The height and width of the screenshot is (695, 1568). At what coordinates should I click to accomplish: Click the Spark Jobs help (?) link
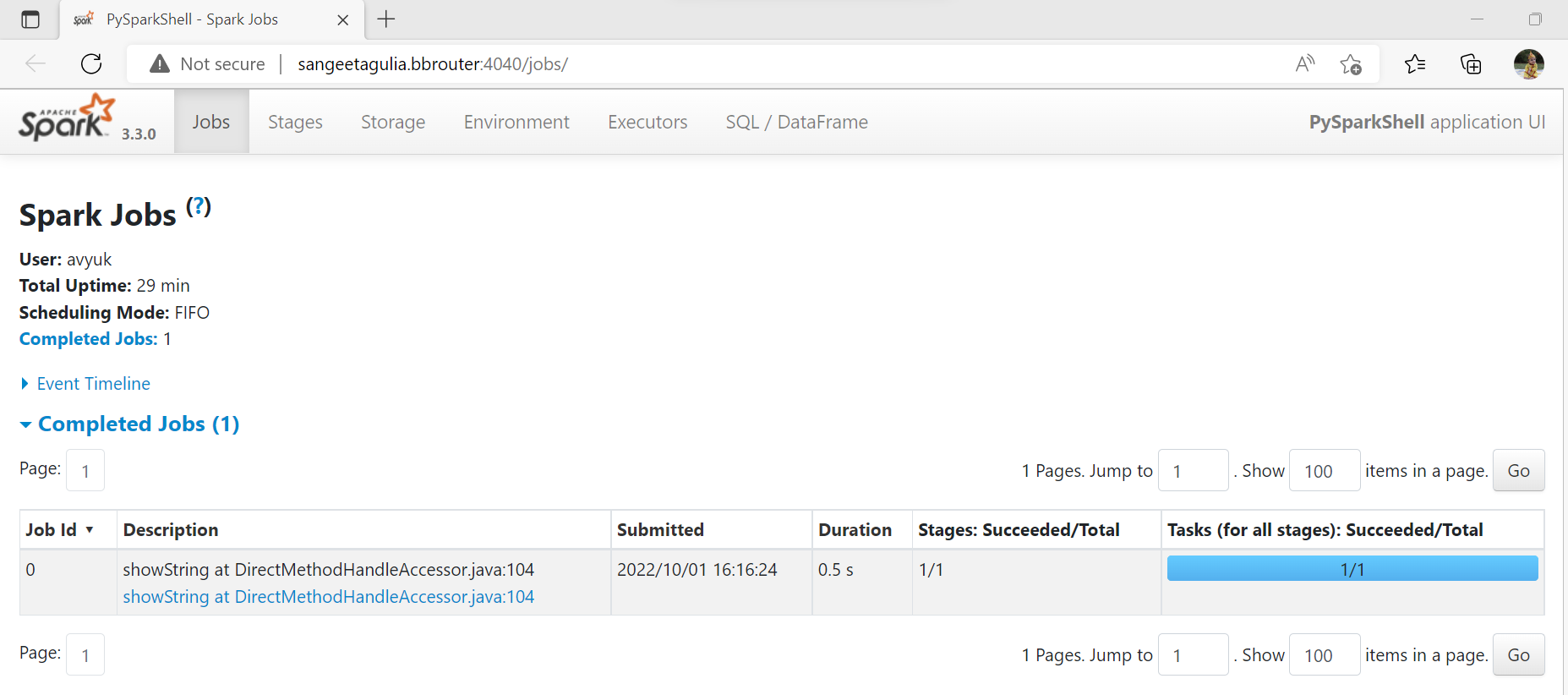coord(199,205)
